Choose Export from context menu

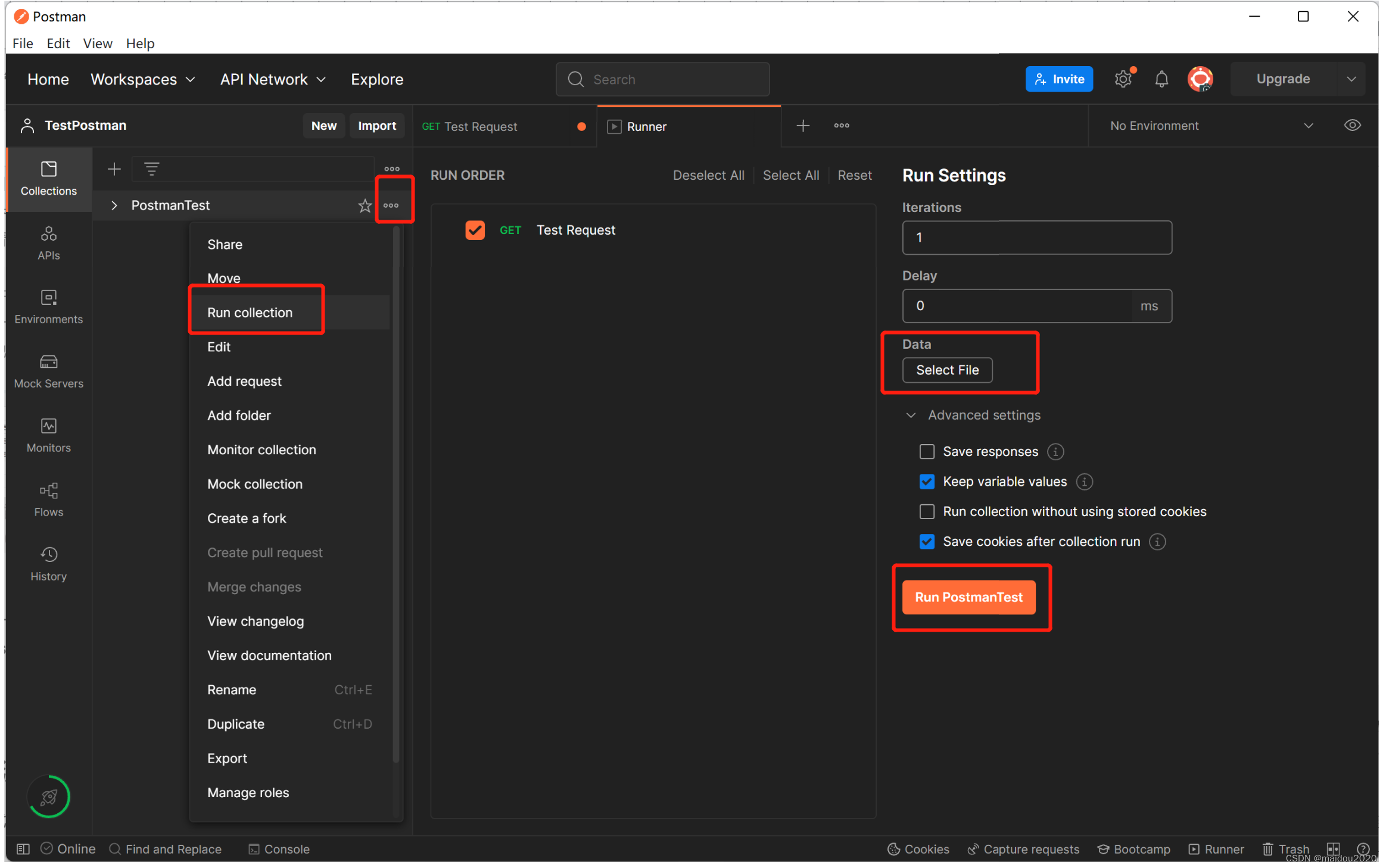tap(290, 759)
